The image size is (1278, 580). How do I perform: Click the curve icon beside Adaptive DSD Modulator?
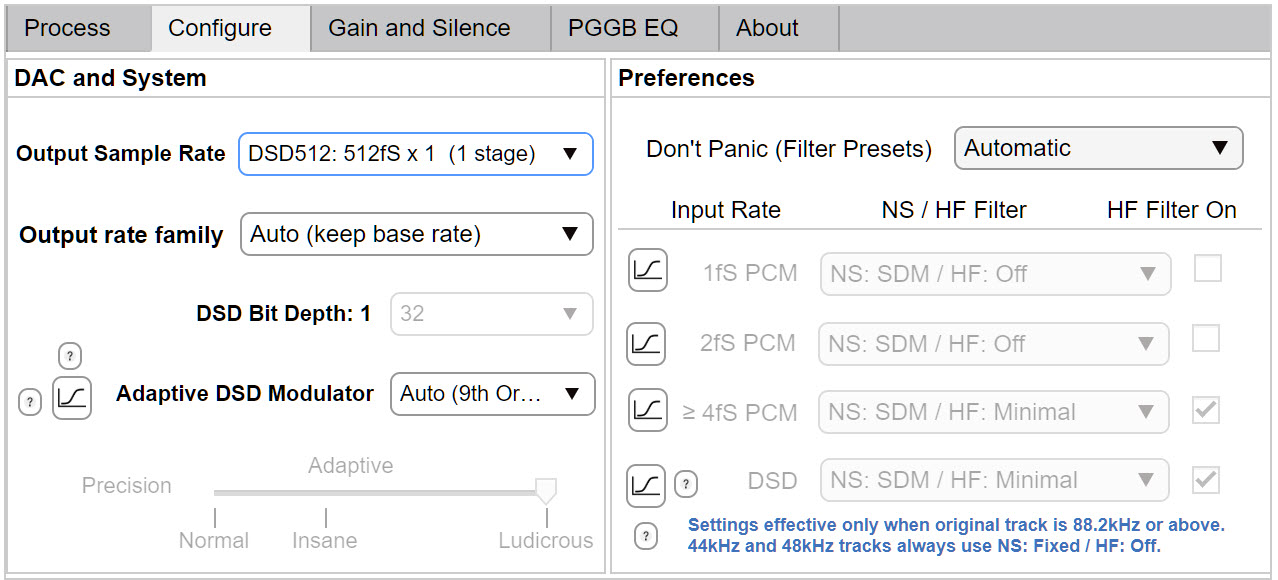pos(71,396)
